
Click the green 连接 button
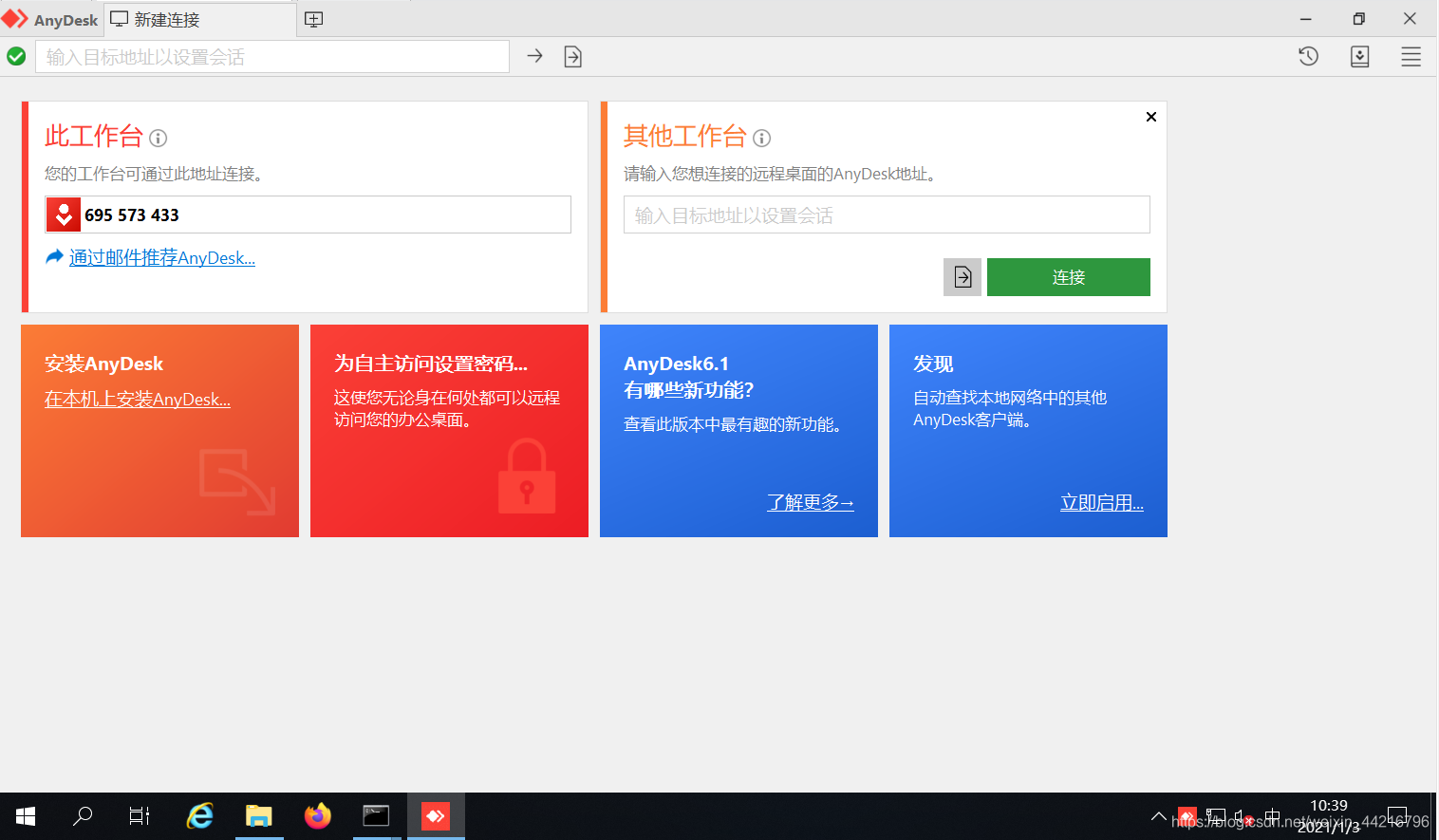click(x=1069, y=277)
